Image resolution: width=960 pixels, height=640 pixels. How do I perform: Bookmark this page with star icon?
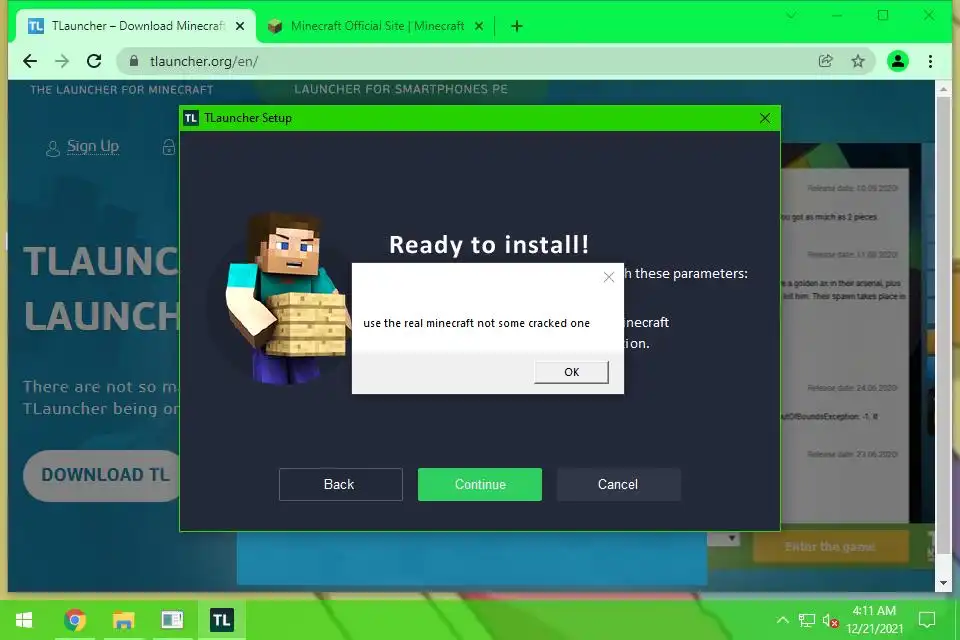tap(858, 61)
